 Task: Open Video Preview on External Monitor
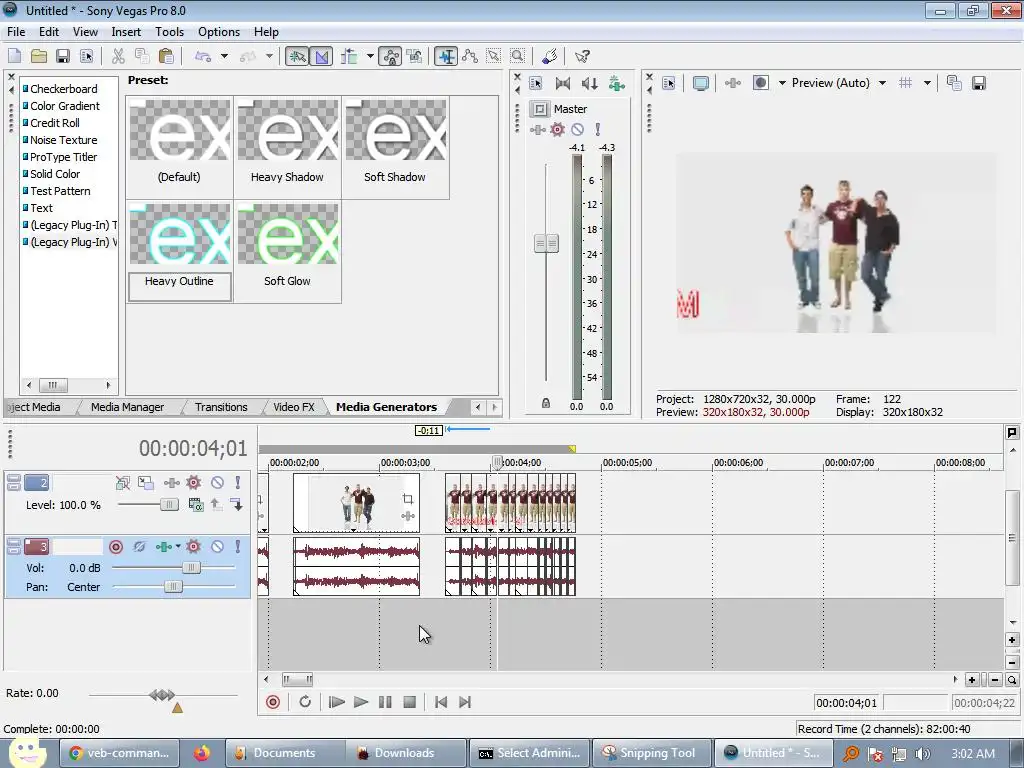(x=701, y=83)
